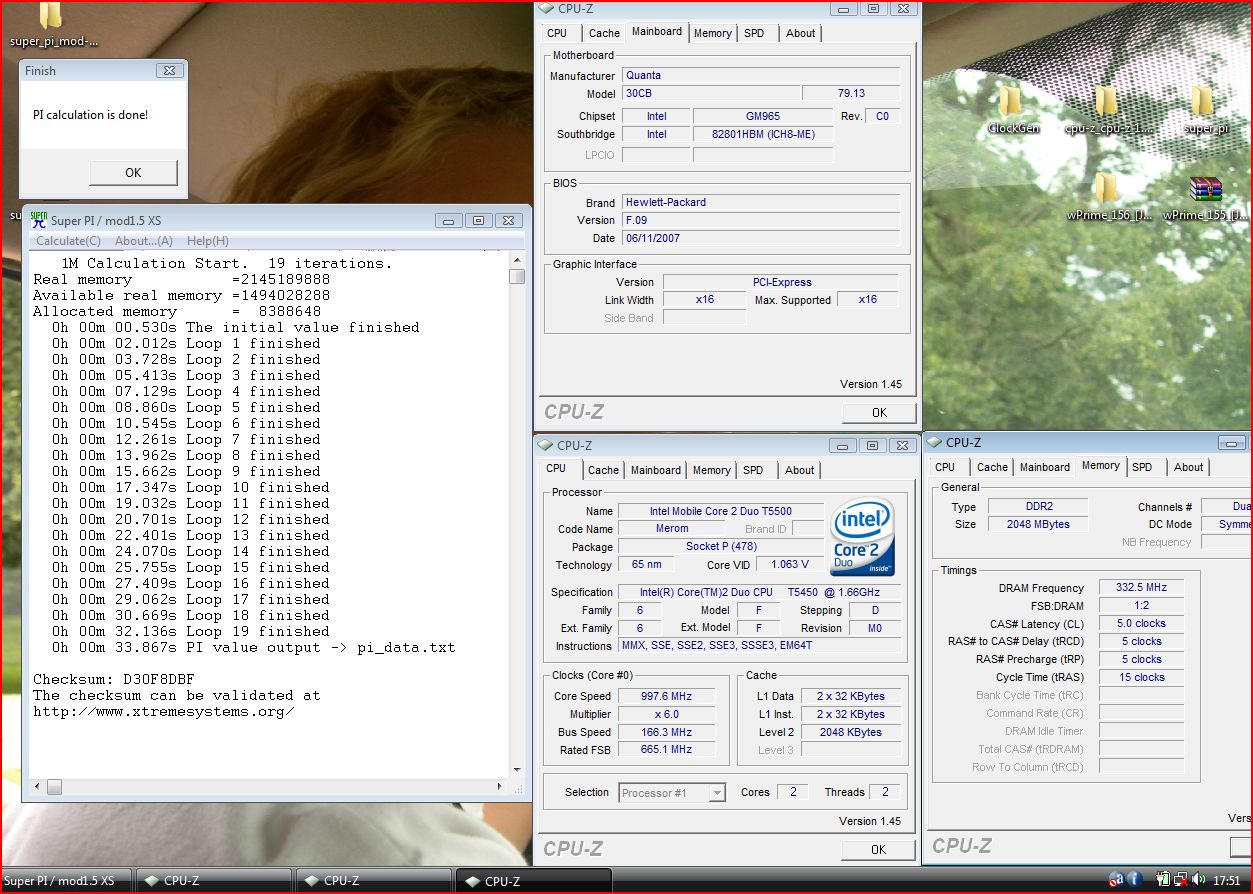Close the Finish dialog with its X button
This screenshot has height=894, width=1253.
click(169, 71)
